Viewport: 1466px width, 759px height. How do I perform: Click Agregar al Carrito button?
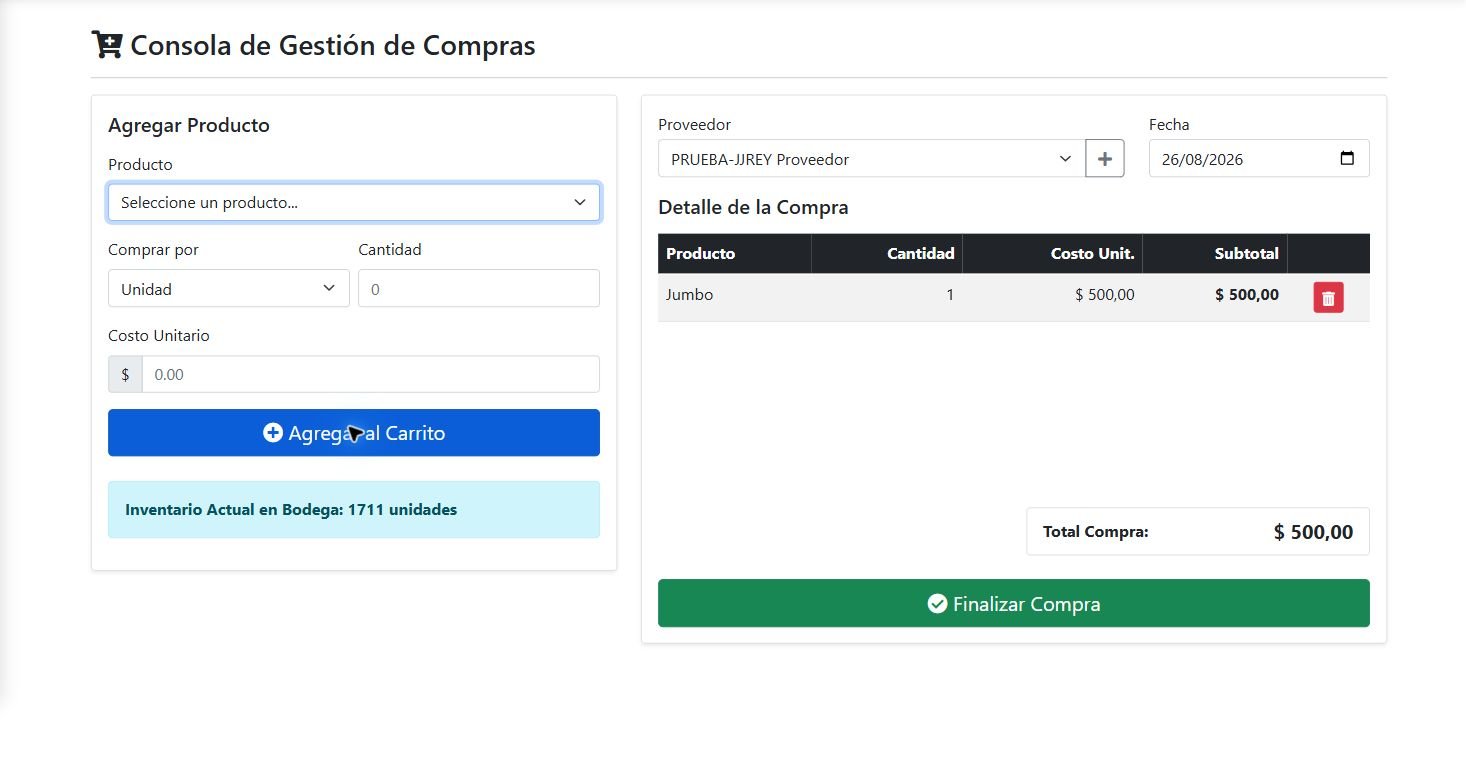(354, 433)
